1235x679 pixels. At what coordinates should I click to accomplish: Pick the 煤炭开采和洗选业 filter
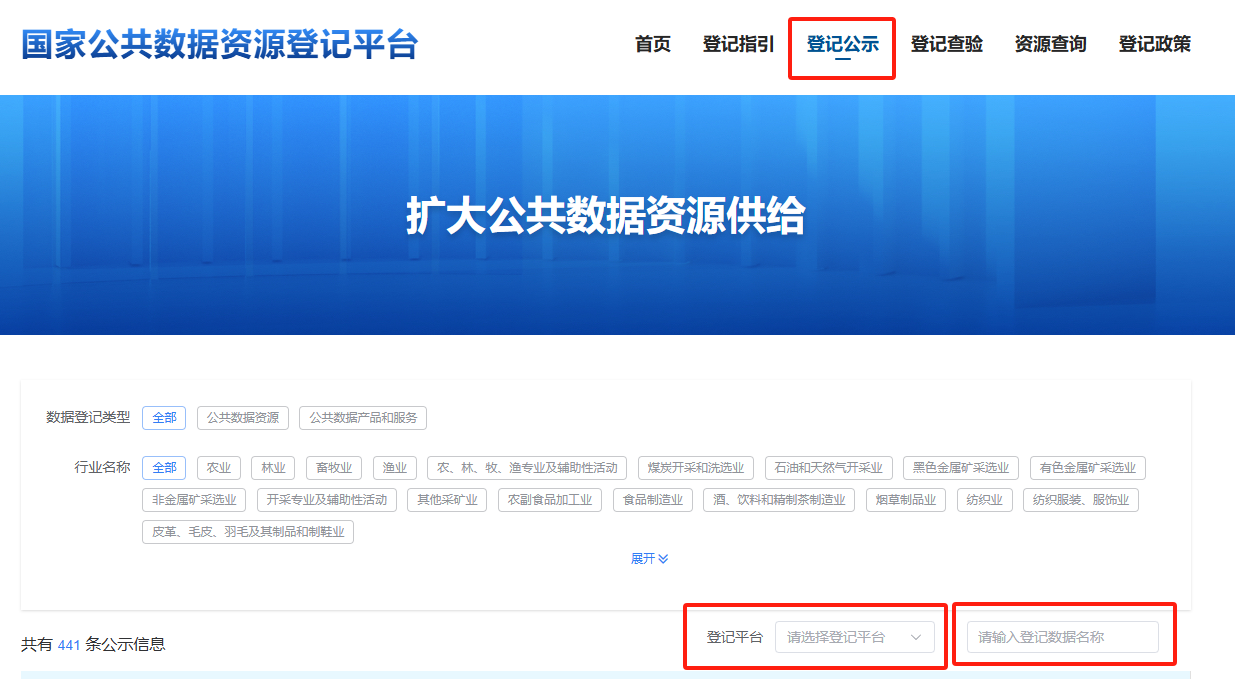coord(695,468)
